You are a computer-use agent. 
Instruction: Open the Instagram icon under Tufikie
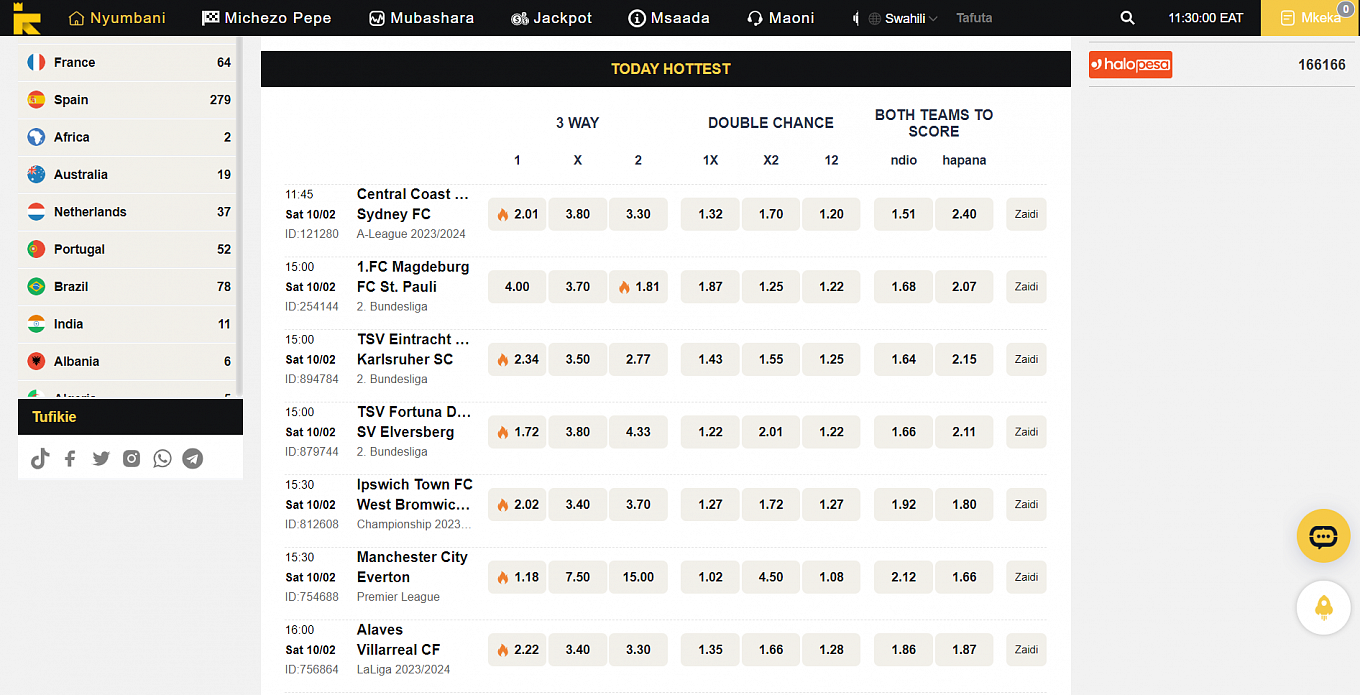(131, 458)
